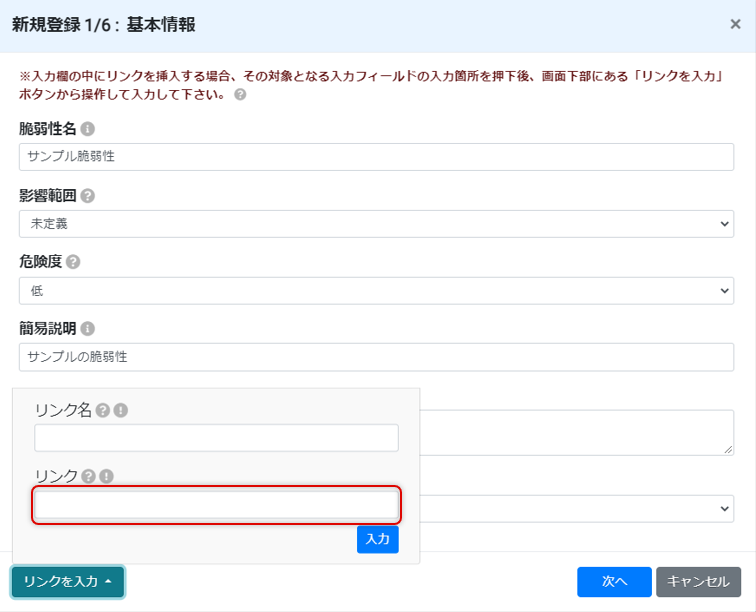Open the 危険度 dropdown showing 低
Screen dimensions: 756x612
click(376, 290)
